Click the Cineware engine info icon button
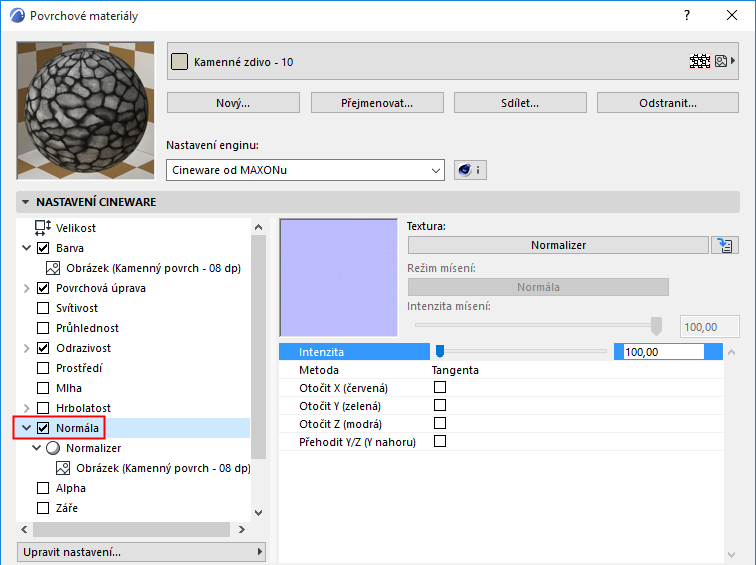Image resolution: width=756 pixels, height=565 pixels. [x=470, y=170]
